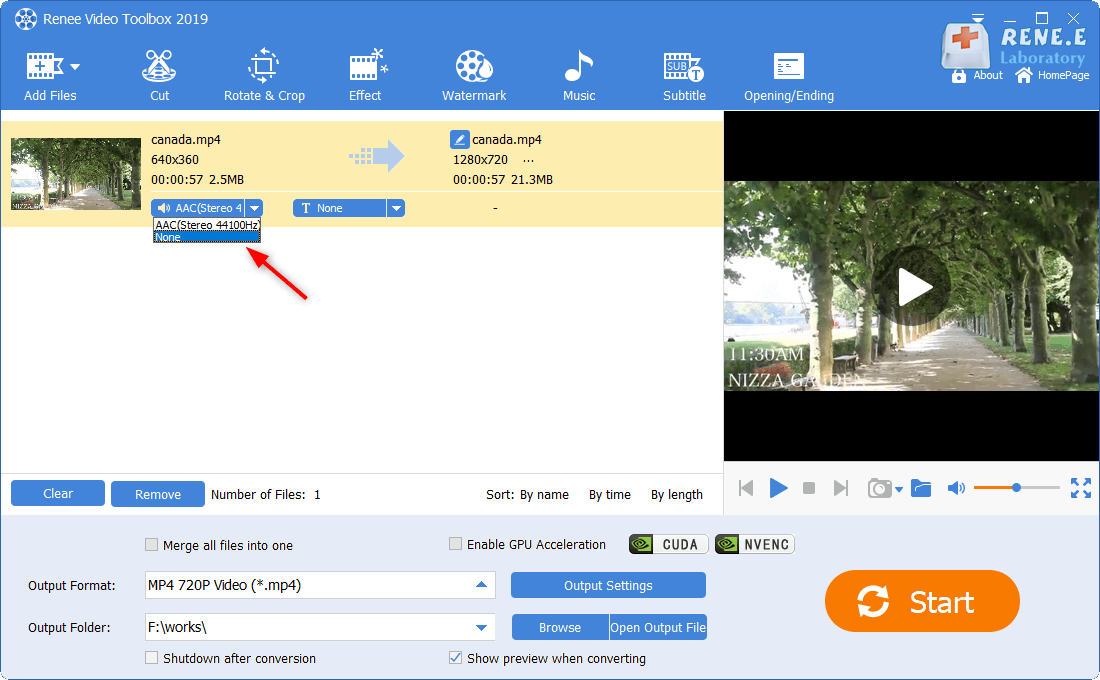
Task: Open the Subtitle tool
Action: click(684, 76)
